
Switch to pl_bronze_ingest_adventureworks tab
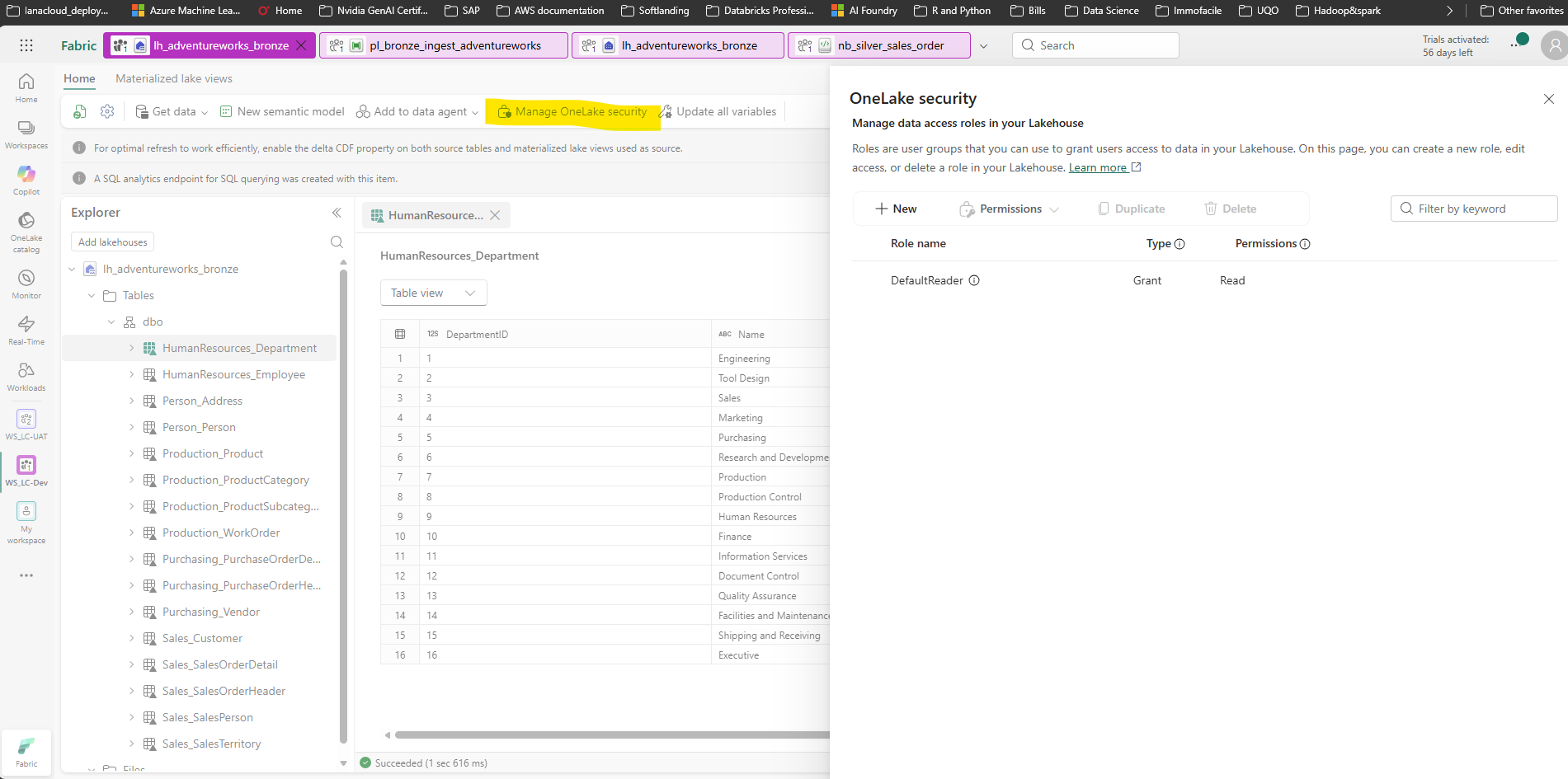tap(444, 45)
